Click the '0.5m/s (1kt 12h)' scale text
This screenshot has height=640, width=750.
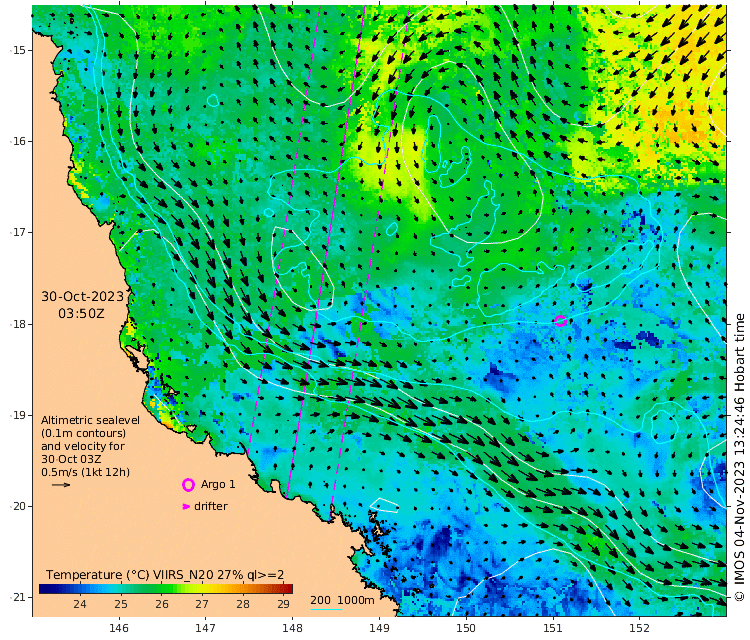pos(85,472)
